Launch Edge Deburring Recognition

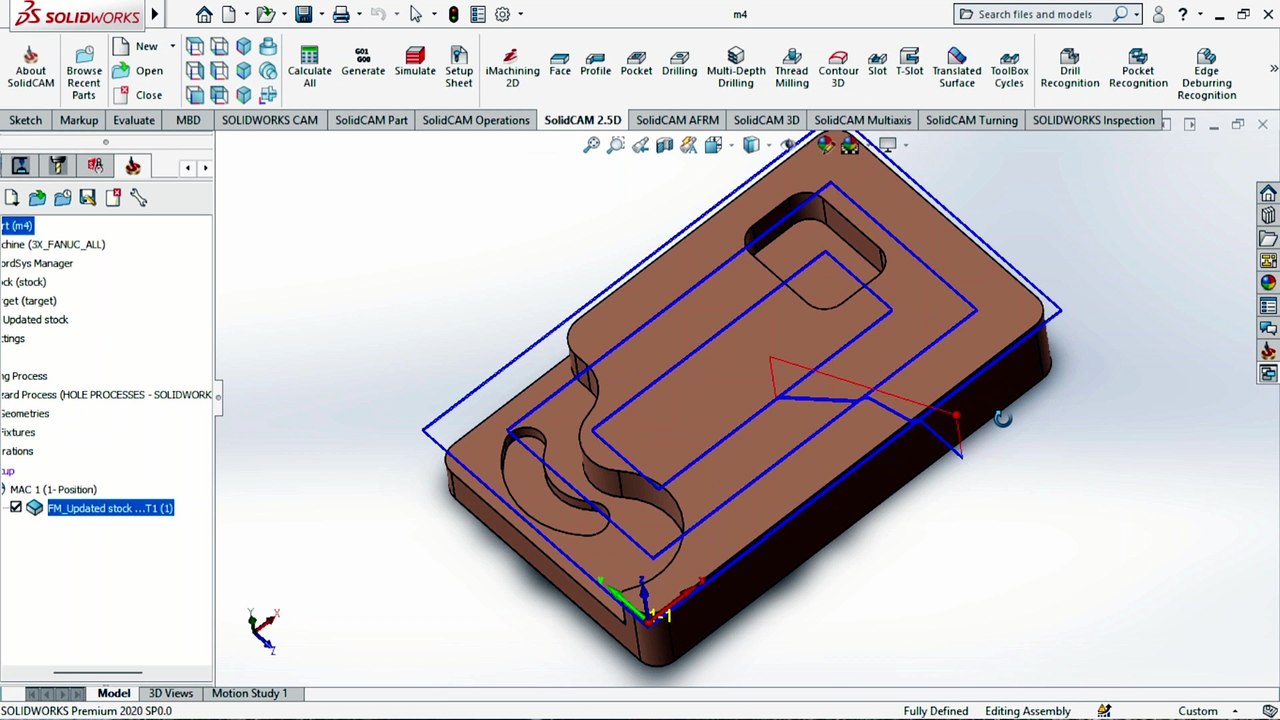(1206, 74)
